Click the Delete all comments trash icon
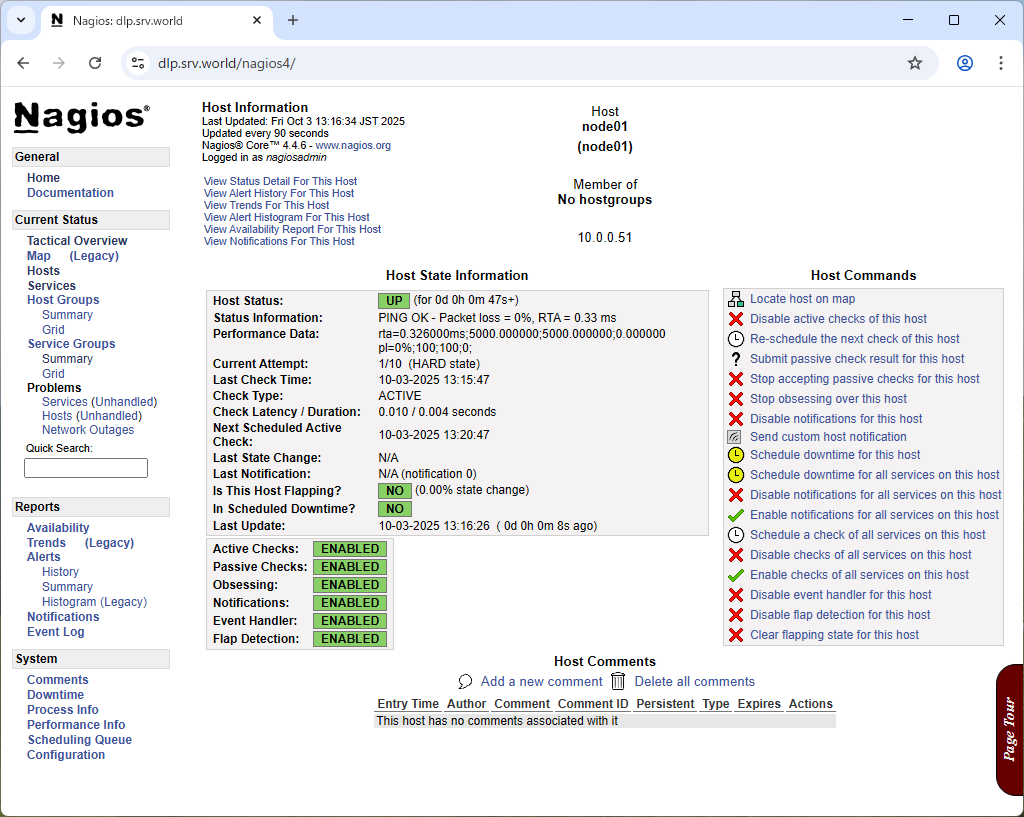This screenshot has width=1024, height=817. tap(618, 681)
